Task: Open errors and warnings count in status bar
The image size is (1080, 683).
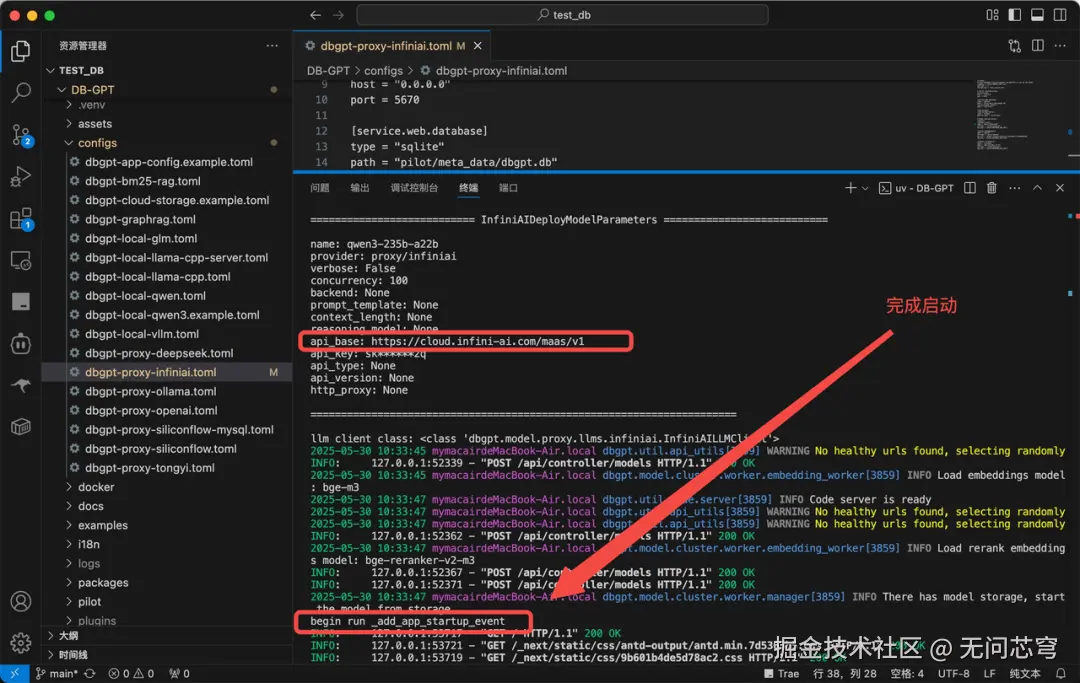Action: pyautogui.click(x=131, y=673)
